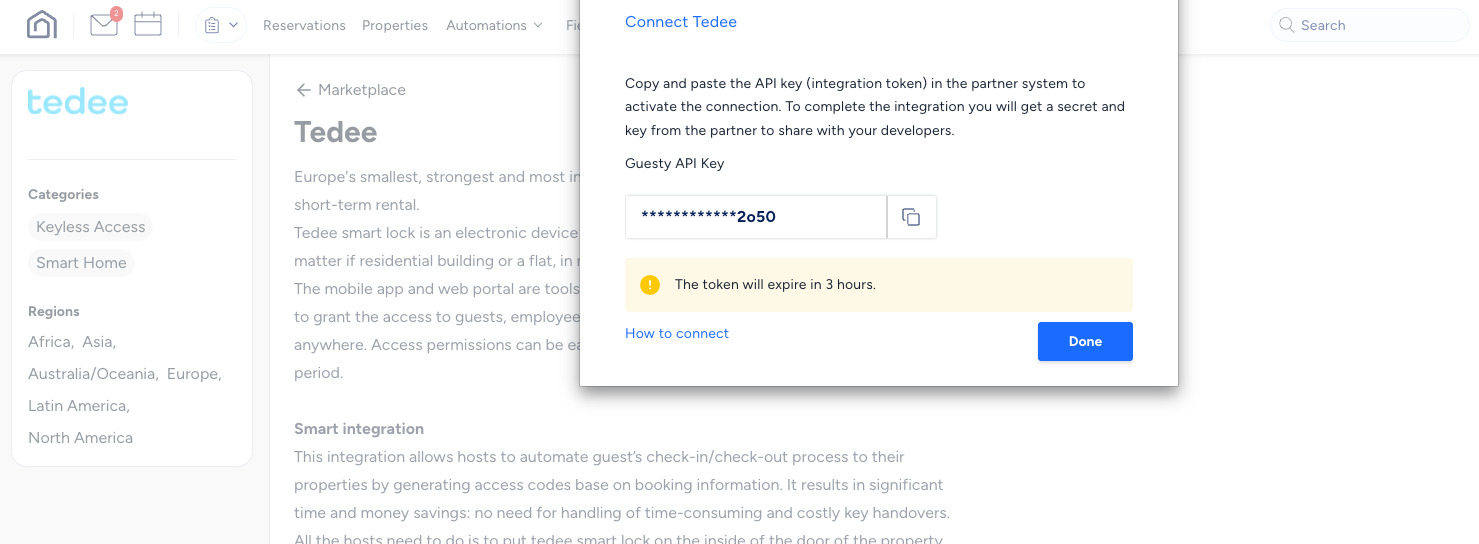Image resolution: width=1479 pixels, height=544 pixels.
Task: Copy the Guesty API key
Action: (x=911, y=217)
